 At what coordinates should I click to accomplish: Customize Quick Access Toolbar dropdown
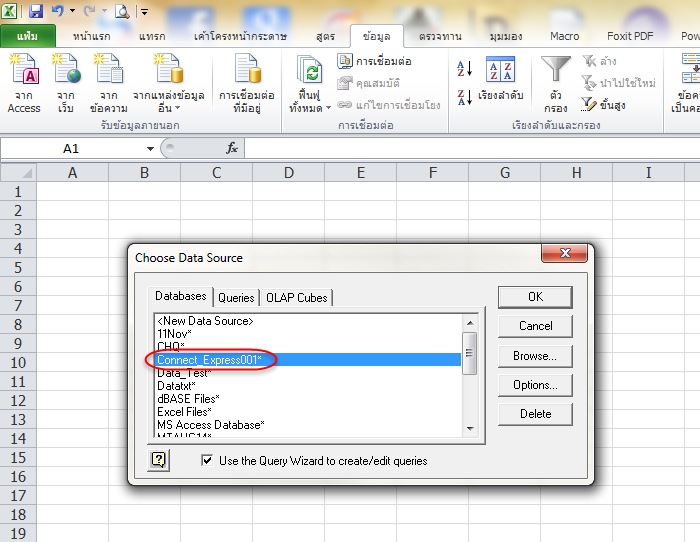coord(144,12)
